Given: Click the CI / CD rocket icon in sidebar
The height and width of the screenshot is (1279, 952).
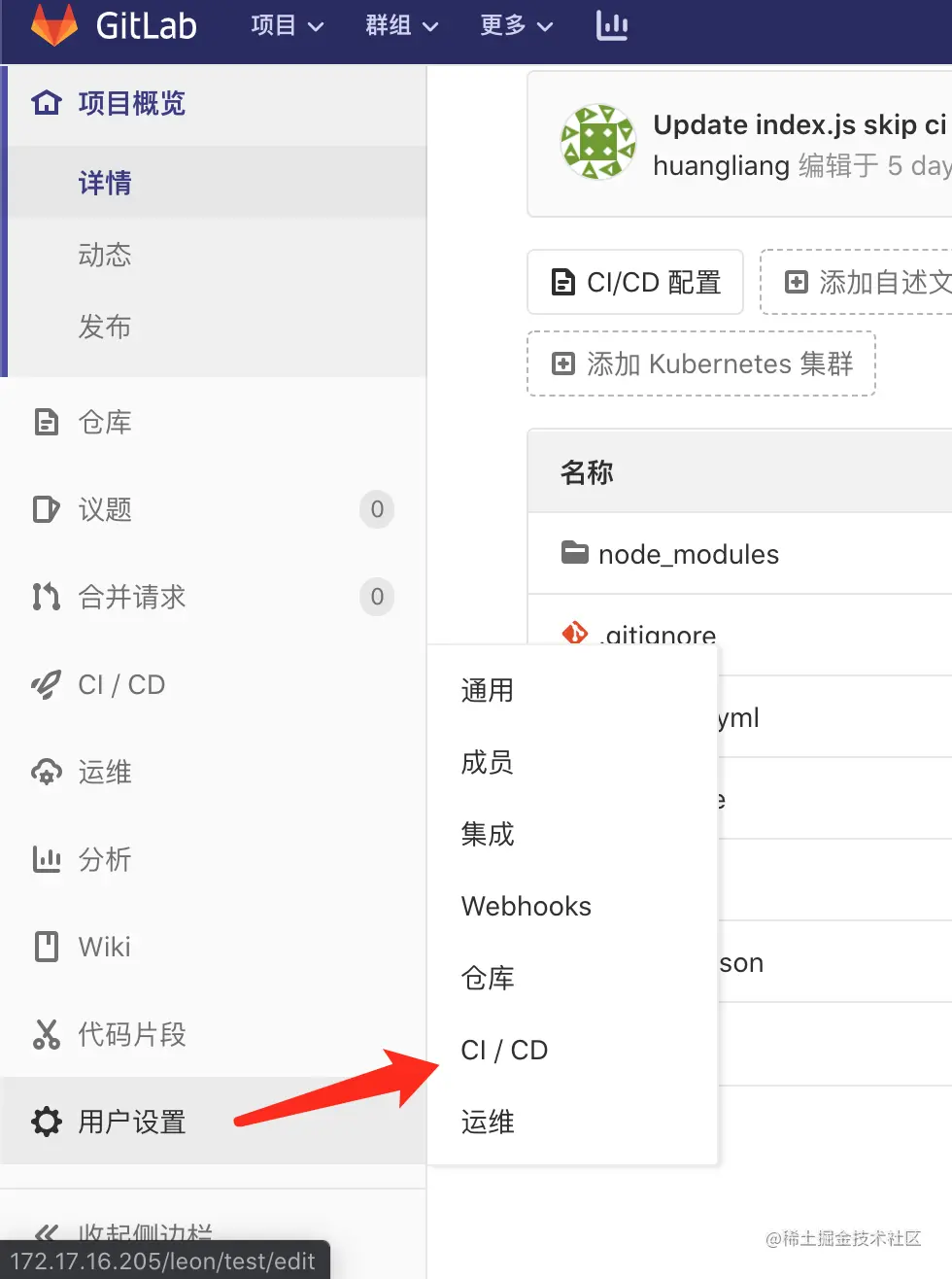Looking at the screenshot, I should pyautogui.click(x=46, y=684).
